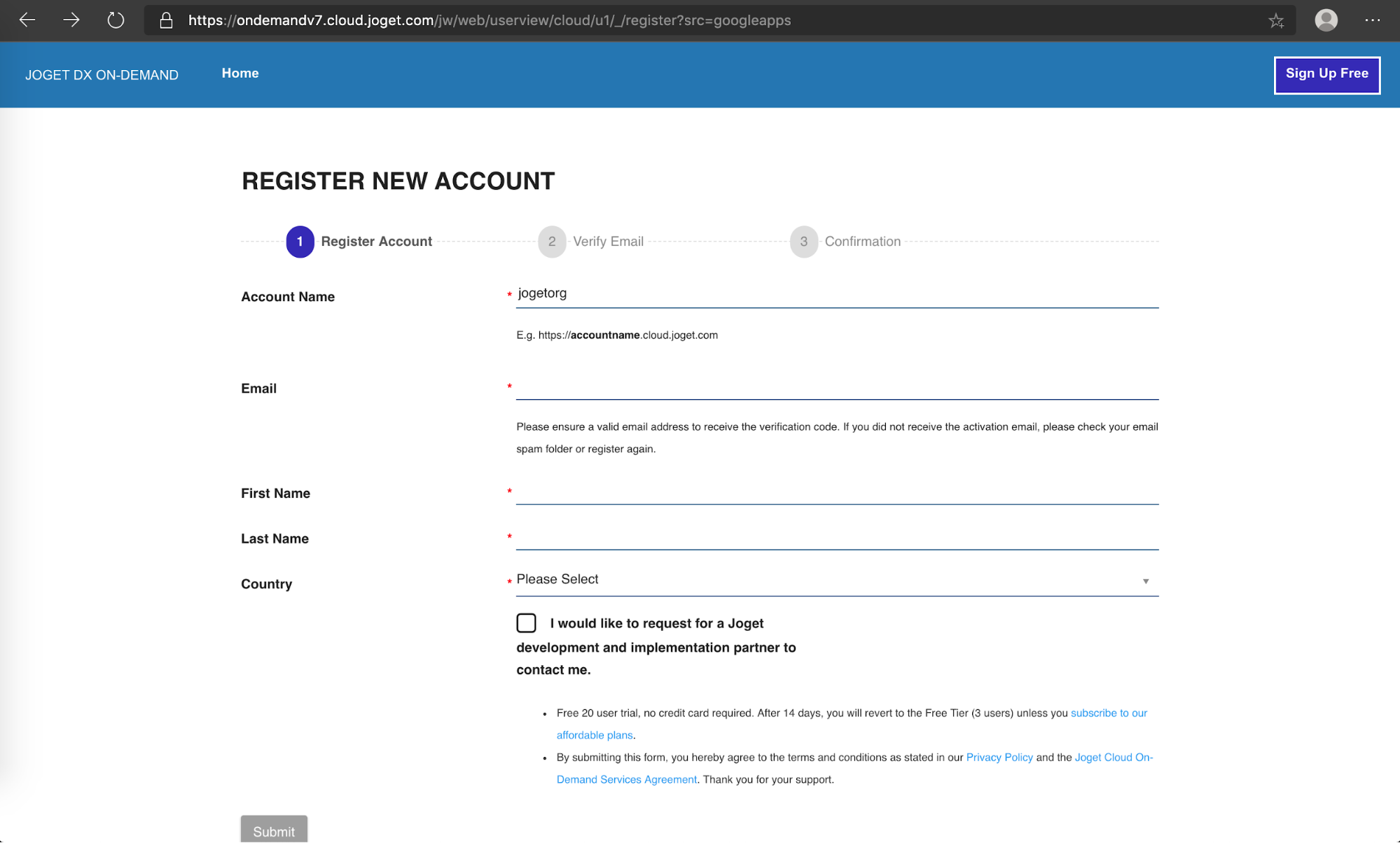Image resolution: width=1400 pixels, height=843 pixels.
Task: Click the Country dropdown arrow
Action: pos(1146,581)
